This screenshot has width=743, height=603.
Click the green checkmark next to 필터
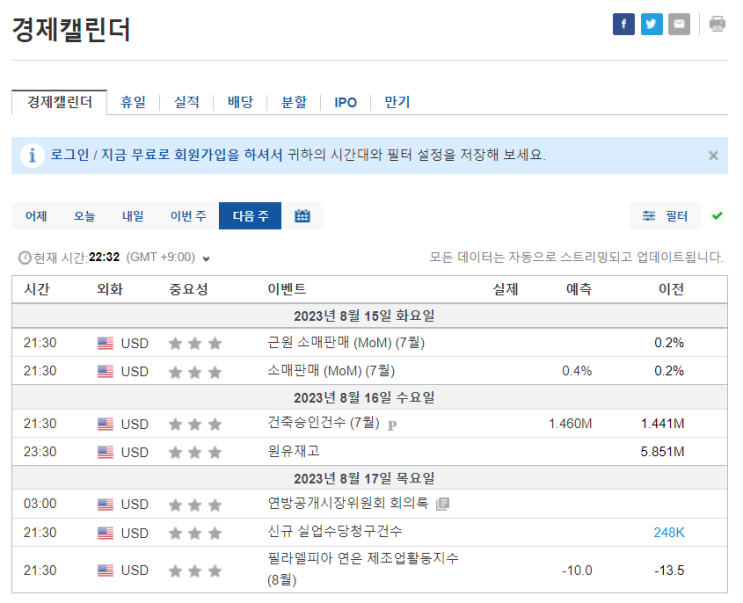tap(717, 216)
